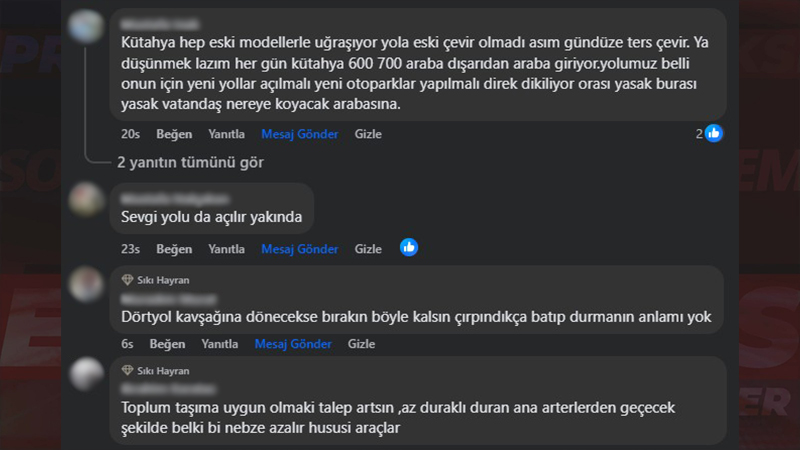Image resolution: width=800 pixels, height=450 pixels.
Task: Open the Kütahya commenter's profile picture
Action: tap(88, 25)
